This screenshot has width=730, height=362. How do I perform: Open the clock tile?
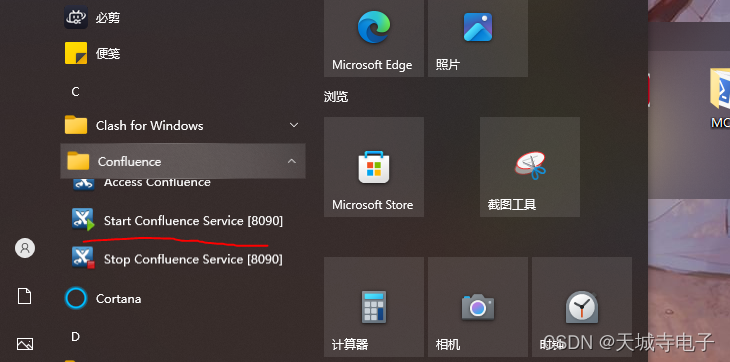tap(582, 307)
